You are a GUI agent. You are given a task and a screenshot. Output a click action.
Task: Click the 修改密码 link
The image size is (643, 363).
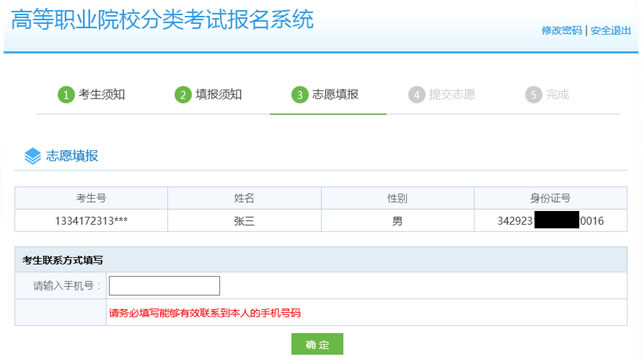(561, 31)
